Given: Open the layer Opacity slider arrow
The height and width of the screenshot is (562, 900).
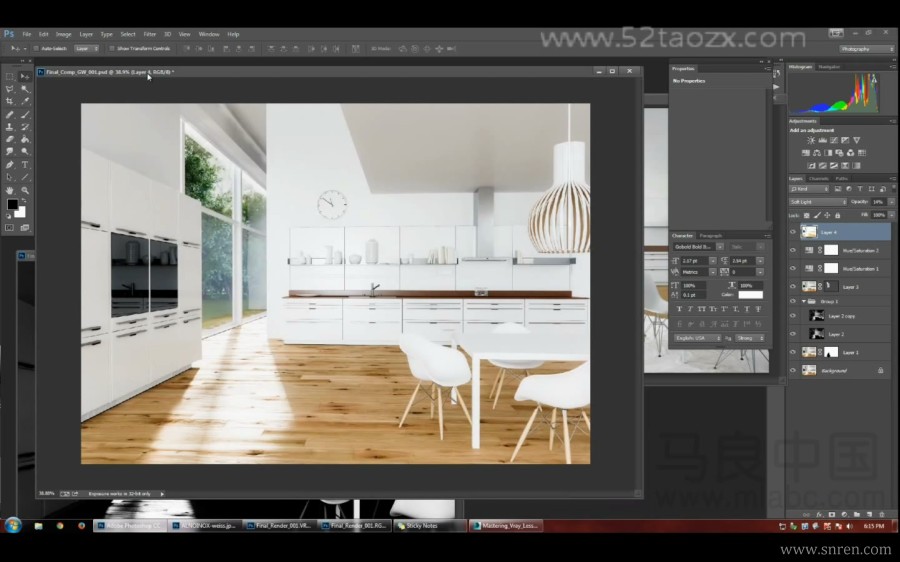Looking at the screenshot, I should point(891,202).
